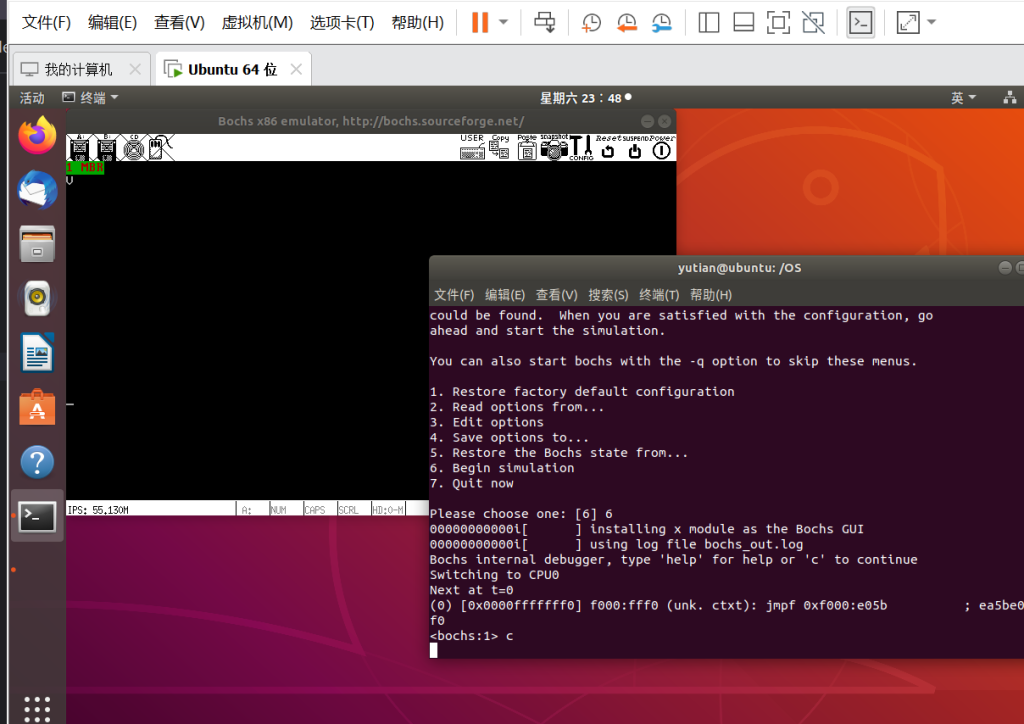Open Firefox from the Ubuntu dock
This screenshot has width=1024, height=724.
pos(37,135)
